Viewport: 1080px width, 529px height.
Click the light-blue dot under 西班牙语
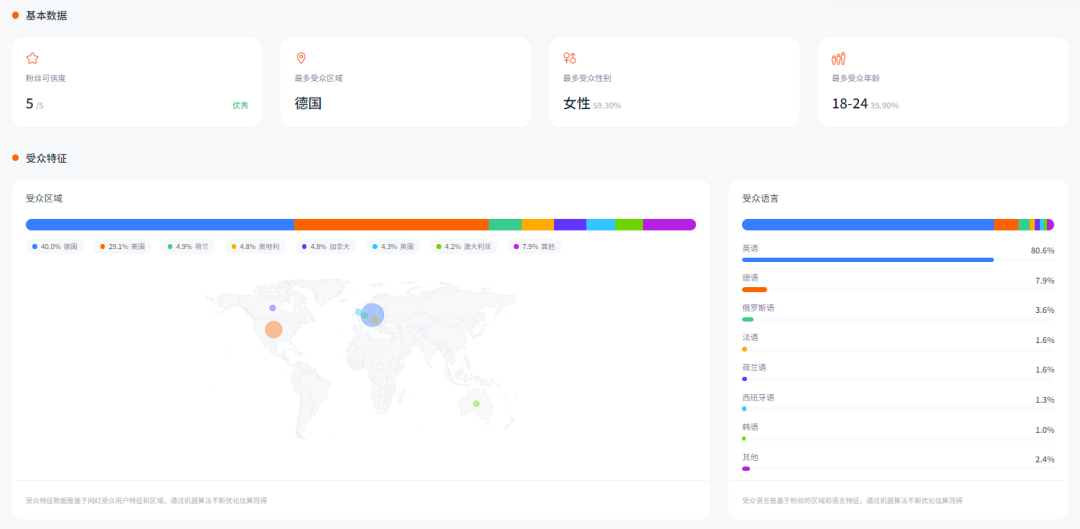tap(745, 409)
